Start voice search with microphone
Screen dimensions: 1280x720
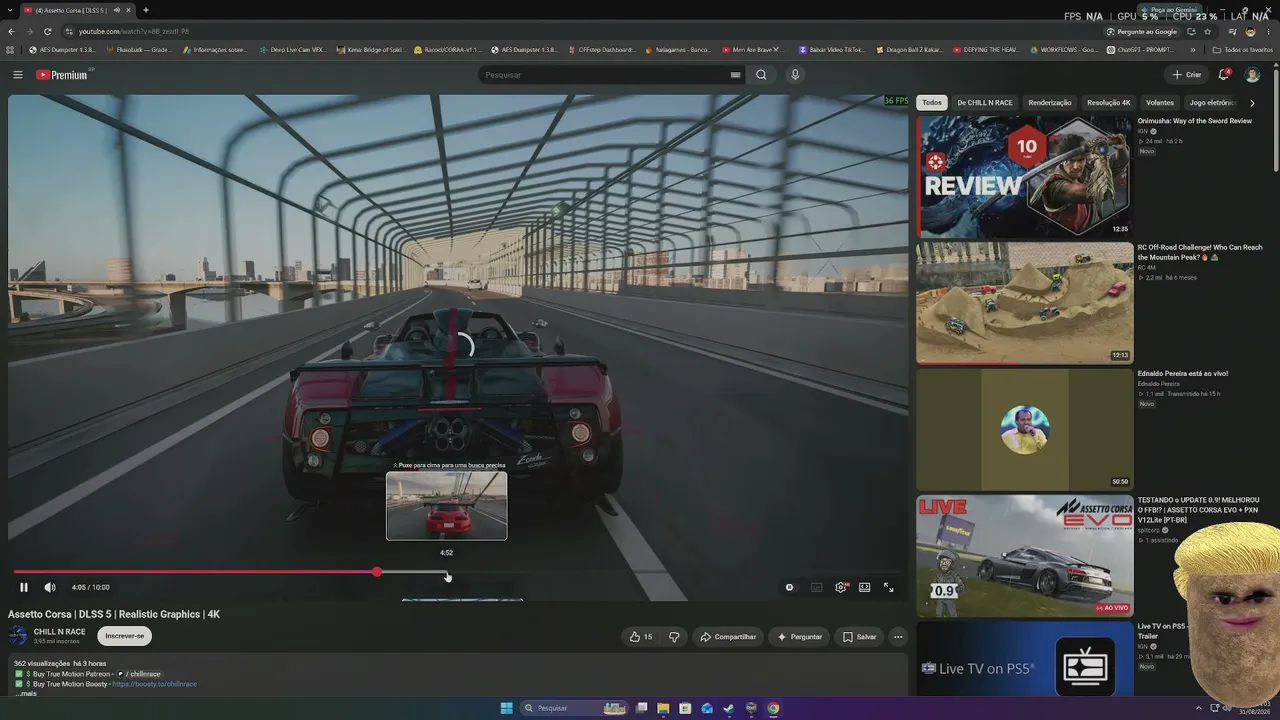pyautogui.click(x=795, y=75)
